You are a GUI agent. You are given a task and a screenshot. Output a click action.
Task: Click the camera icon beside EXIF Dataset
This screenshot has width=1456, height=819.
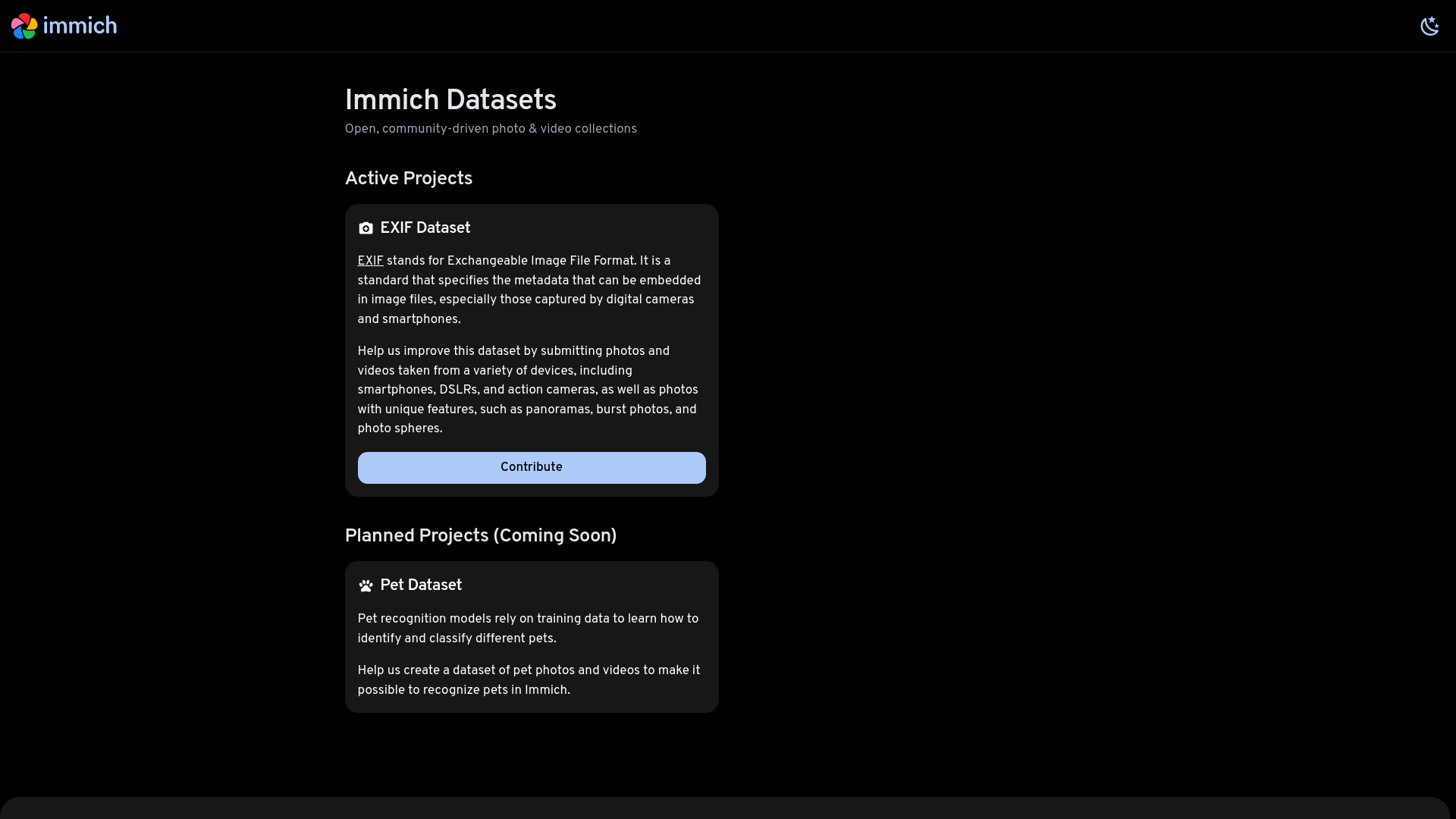pos(366,228)
